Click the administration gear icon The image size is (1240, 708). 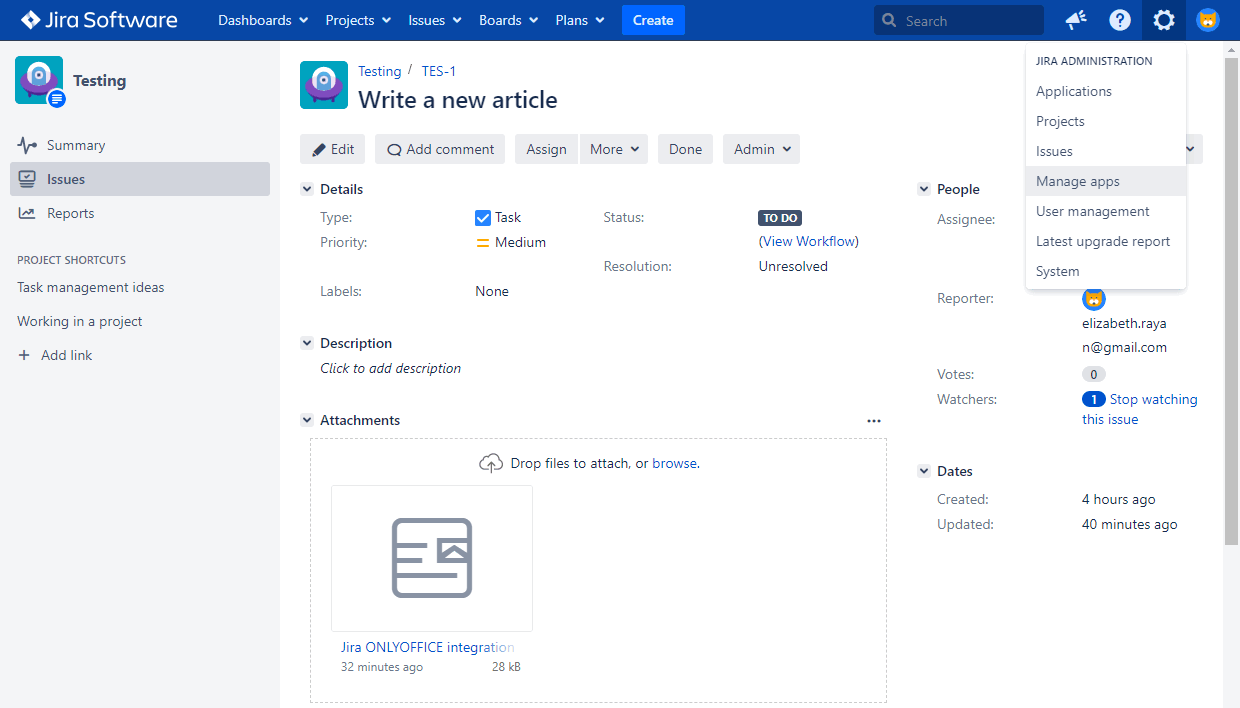(x=1163, y=20)
